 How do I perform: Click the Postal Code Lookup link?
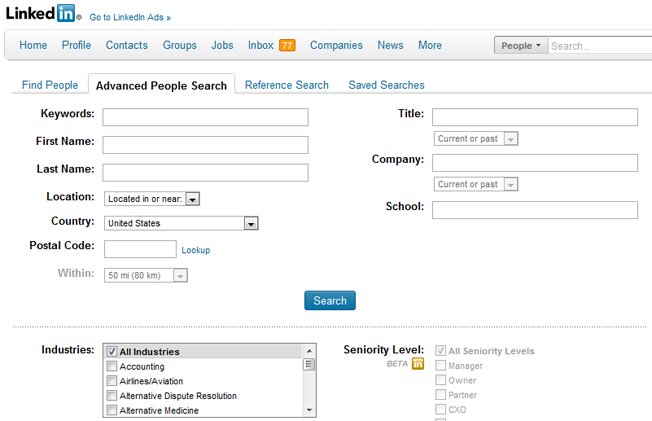[x=195, y=250]
